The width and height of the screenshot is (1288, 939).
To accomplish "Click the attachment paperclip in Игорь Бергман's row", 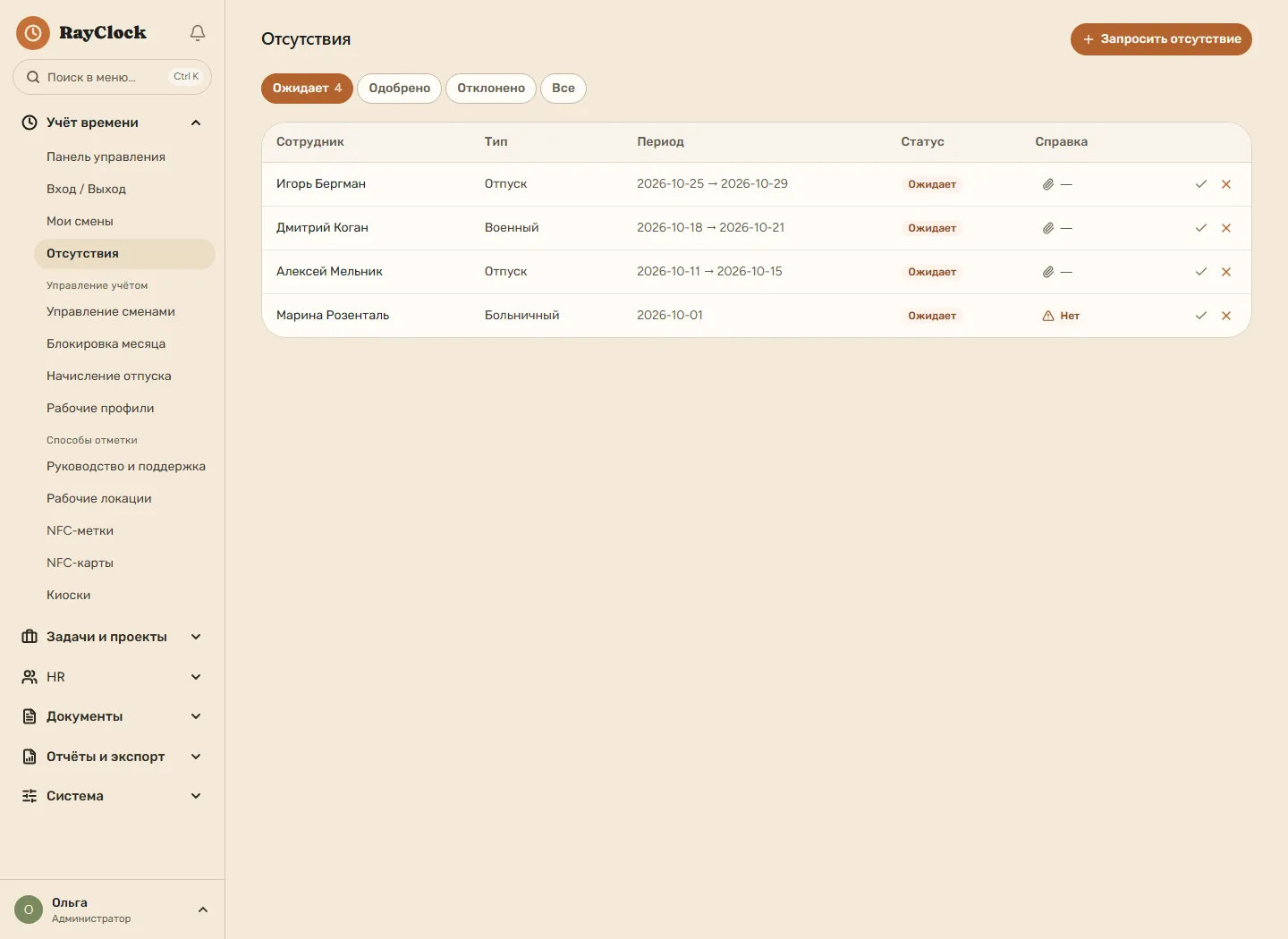I will click(x=1048, y=184).
